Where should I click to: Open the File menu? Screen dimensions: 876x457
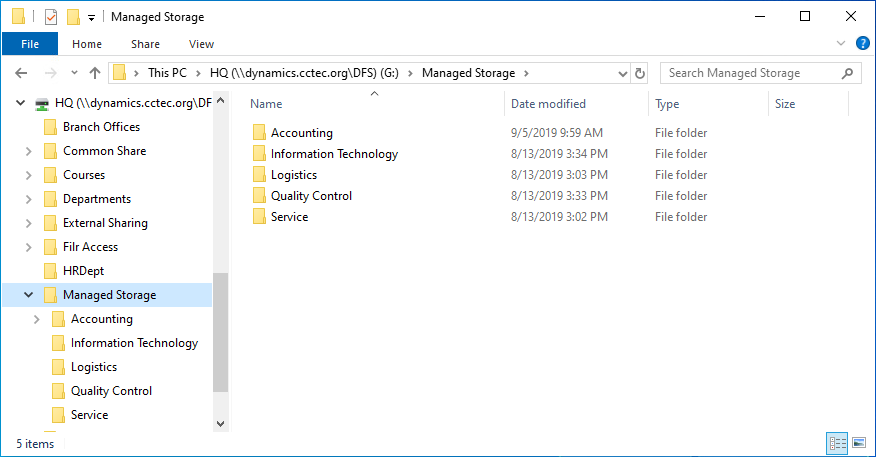(x=30, y=44)
